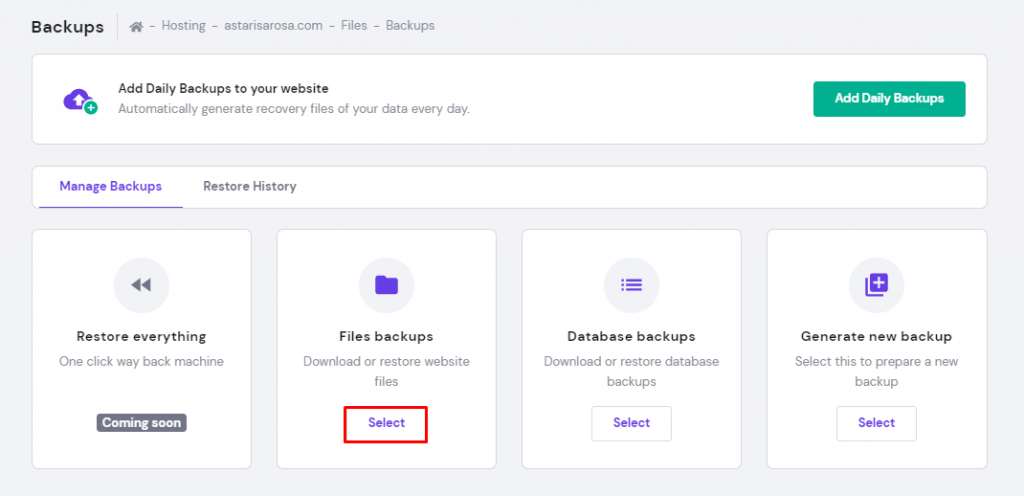The image size is (1024, 496).
Task: Click the rewind Restore everything icon
Action: coord(141,285)
